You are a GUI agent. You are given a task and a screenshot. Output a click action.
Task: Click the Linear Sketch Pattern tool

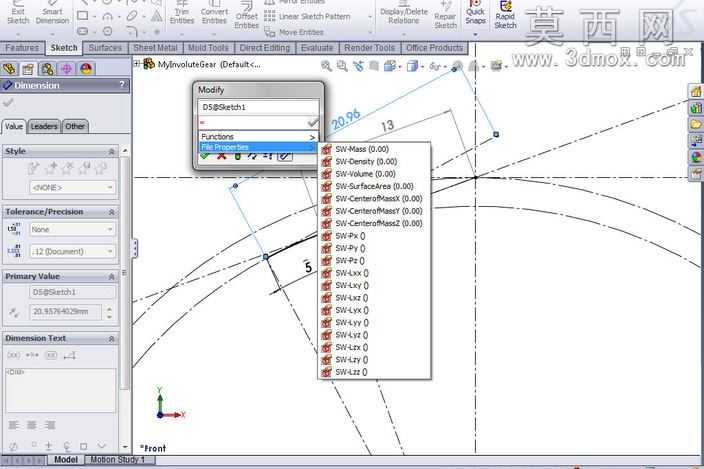[x=308, y=17]
